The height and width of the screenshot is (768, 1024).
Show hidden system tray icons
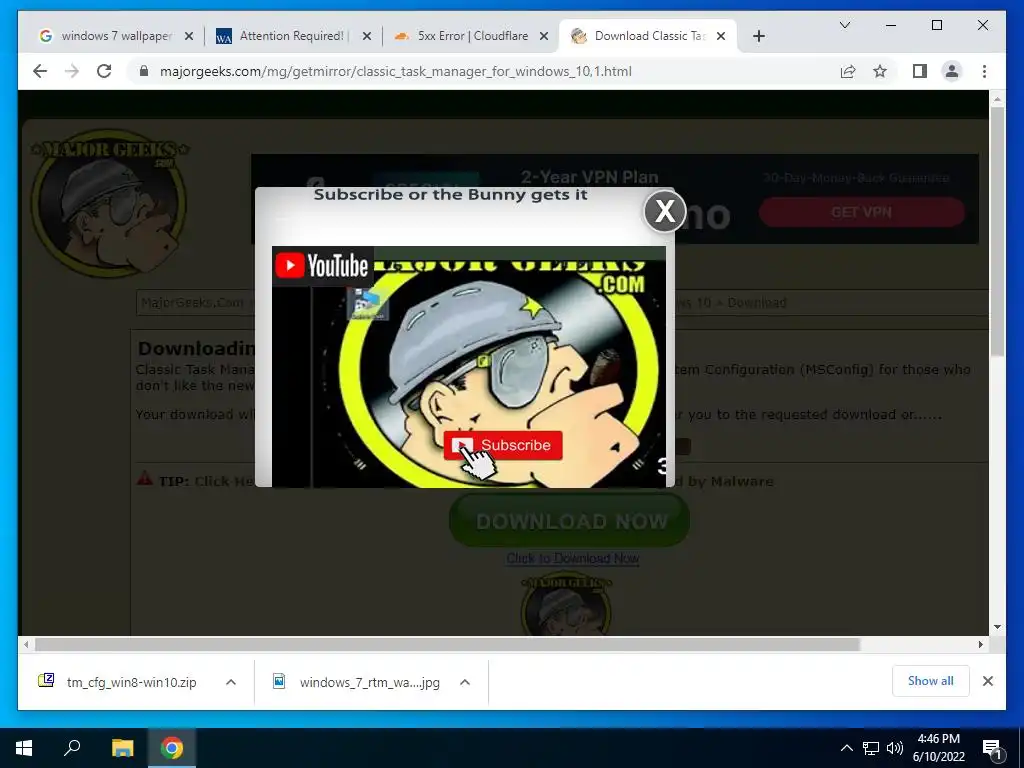pos(846,748)
